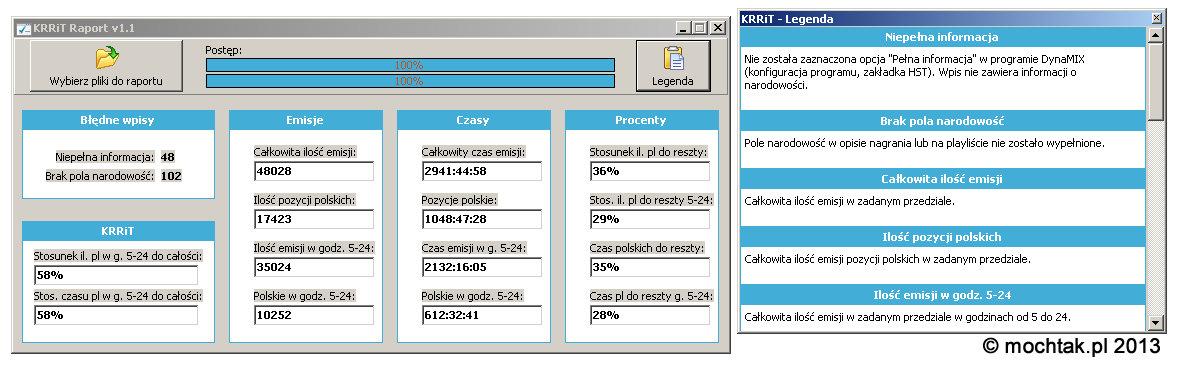Click the KRRiT Raport title bar app icon
The height and width of the screenshot is (381, 1188).
point(23,28)
